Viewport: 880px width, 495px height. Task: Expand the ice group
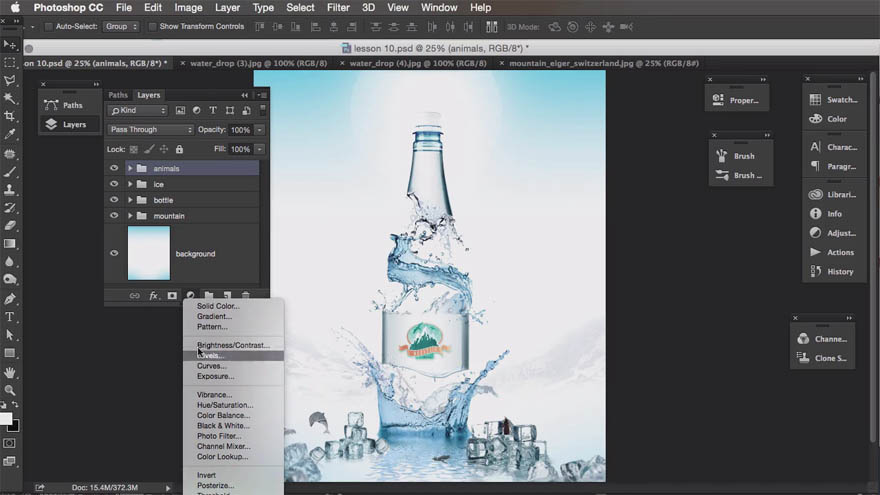[130, 184]
